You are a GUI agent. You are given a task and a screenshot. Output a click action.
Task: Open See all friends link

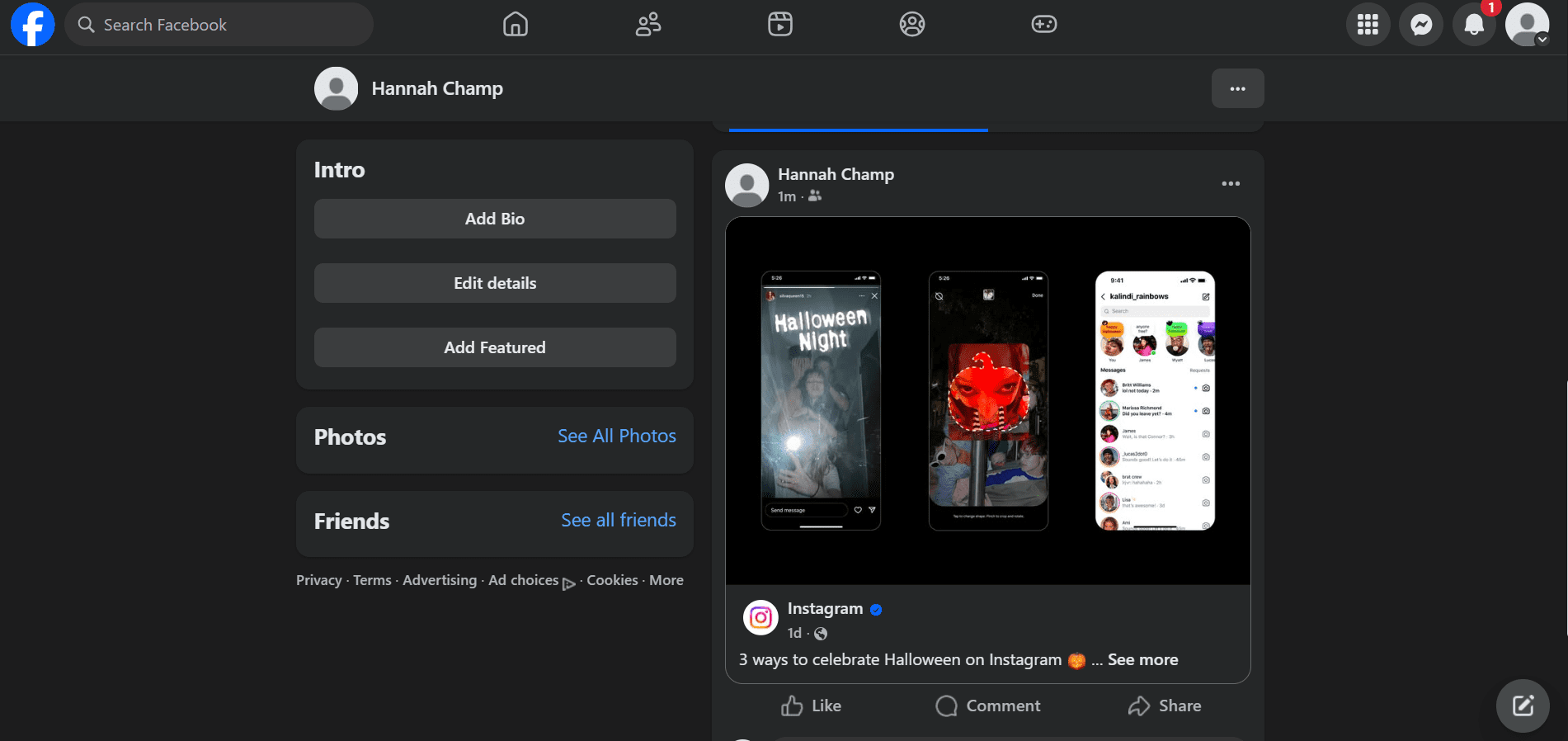click(618, 521)
